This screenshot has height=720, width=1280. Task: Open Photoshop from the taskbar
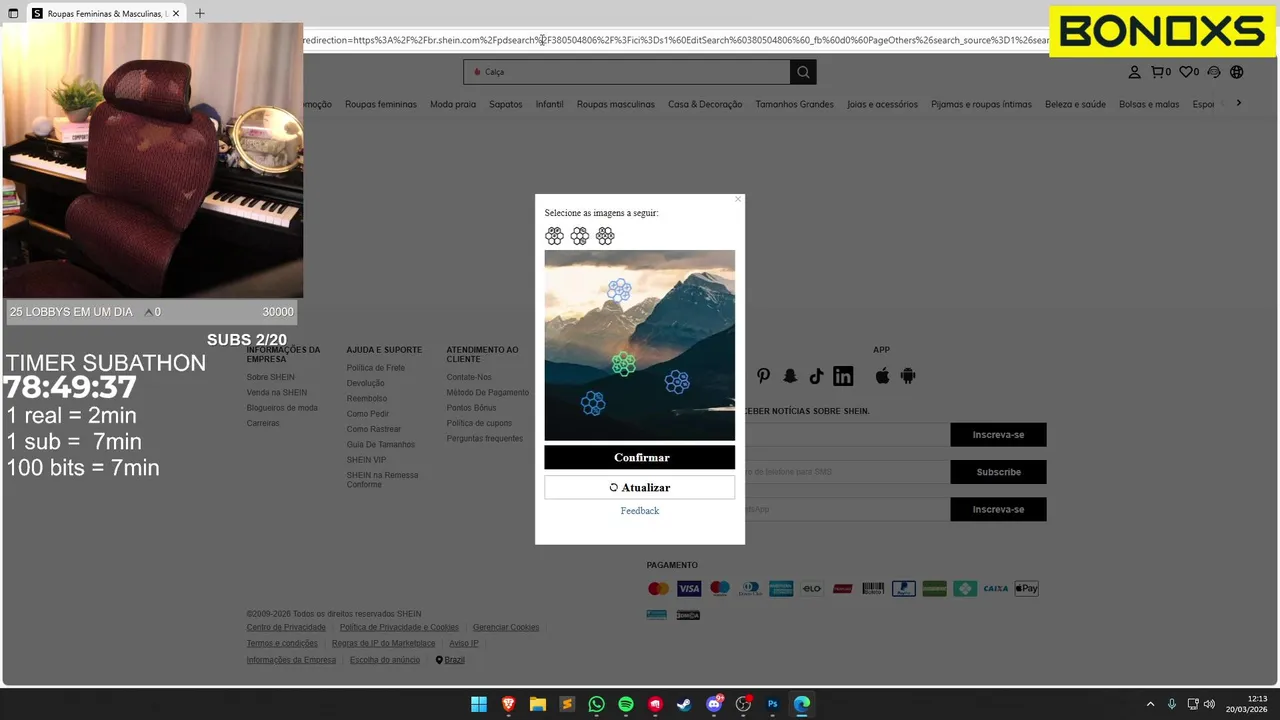coord(772,704)
